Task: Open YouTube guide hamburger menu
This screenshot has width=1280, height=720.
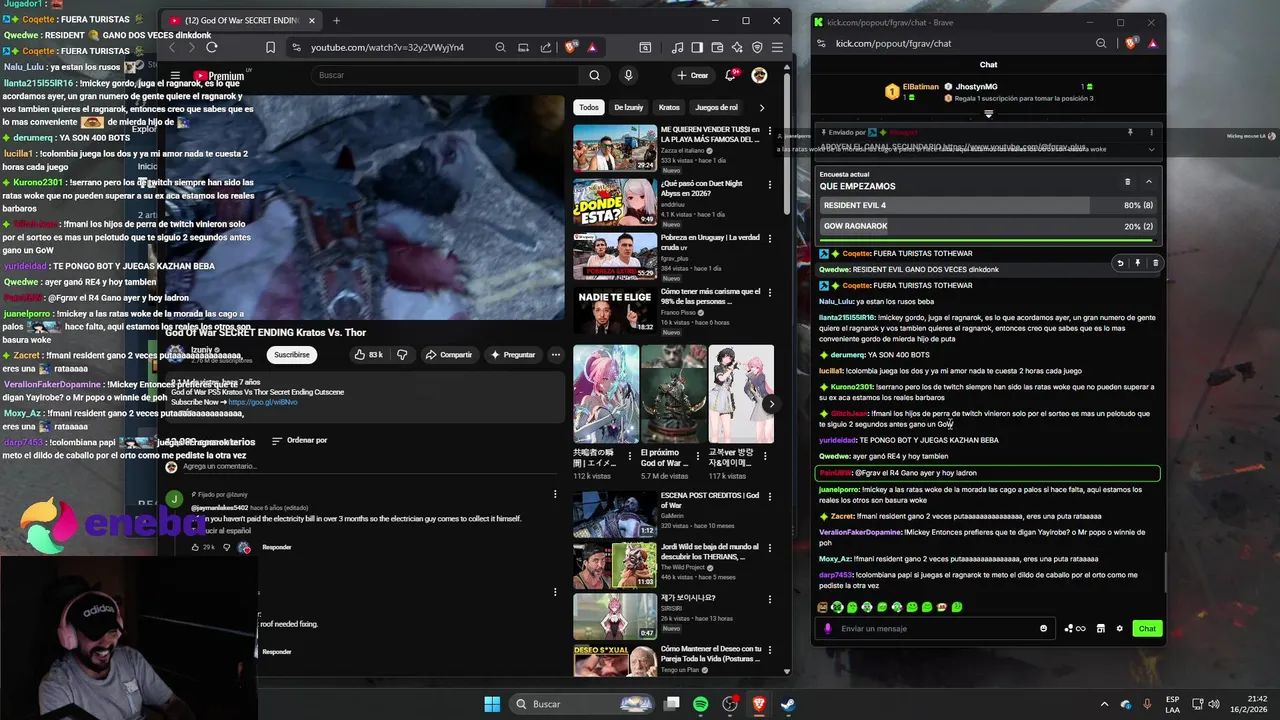Action: 175,75
